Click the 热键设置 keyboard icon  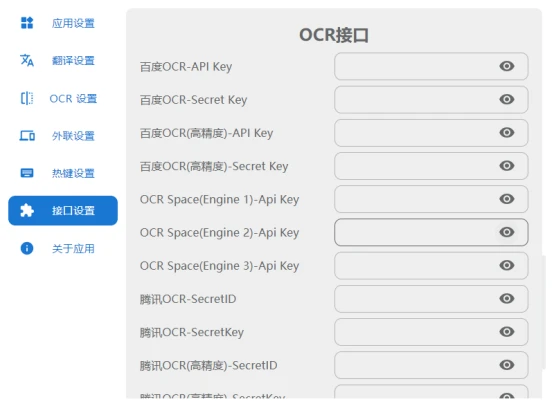(27, 173)
